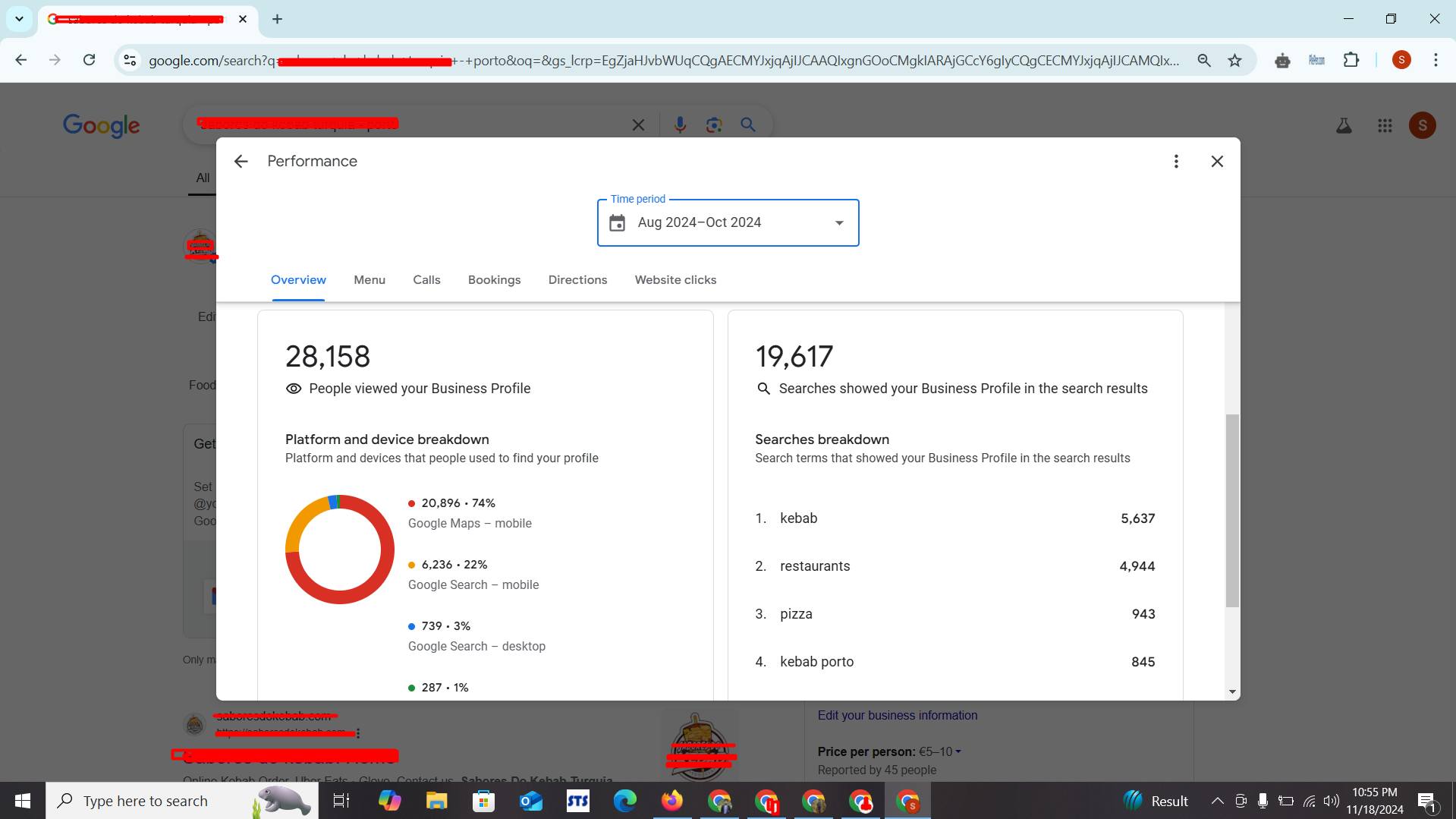Viewport: 1456px width, 819px height.
Task: Open the tab search dropdown
Action: coord(19,19)
